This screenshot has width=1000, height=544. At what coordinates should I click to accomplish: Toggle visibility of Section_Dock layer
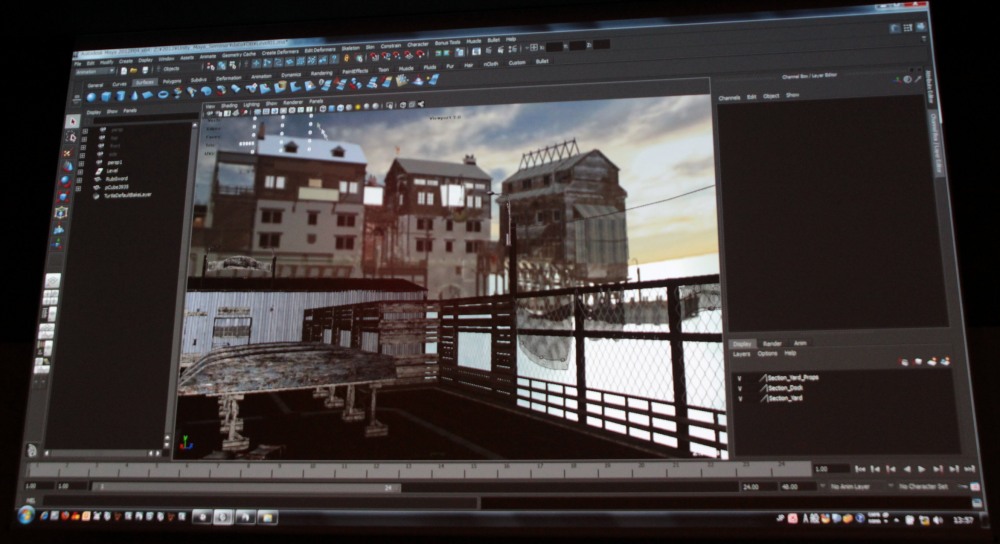[739, 387]
